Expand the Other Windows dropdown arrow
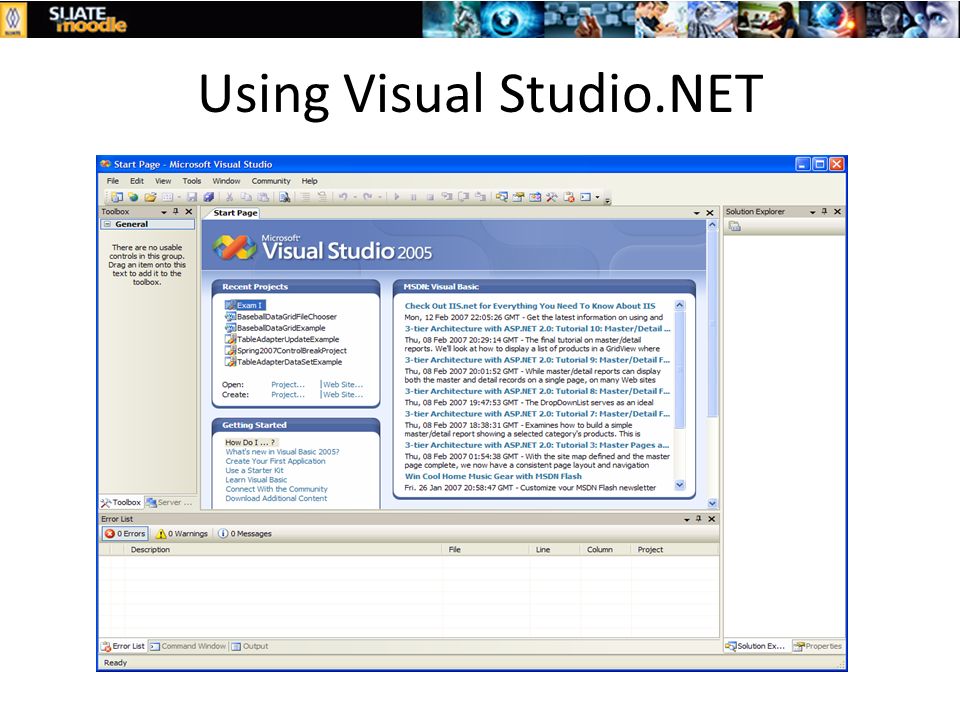960x720 pixels. (x=598, y=197)
